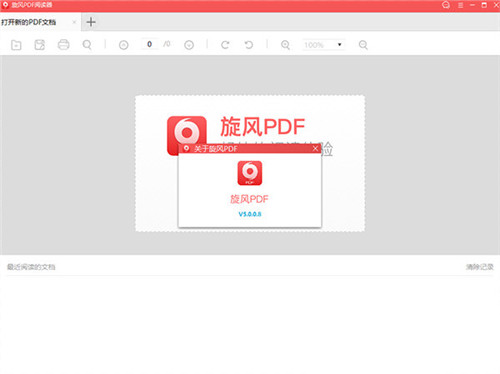Rotate page counterclockwise

[x=249, y=45]
